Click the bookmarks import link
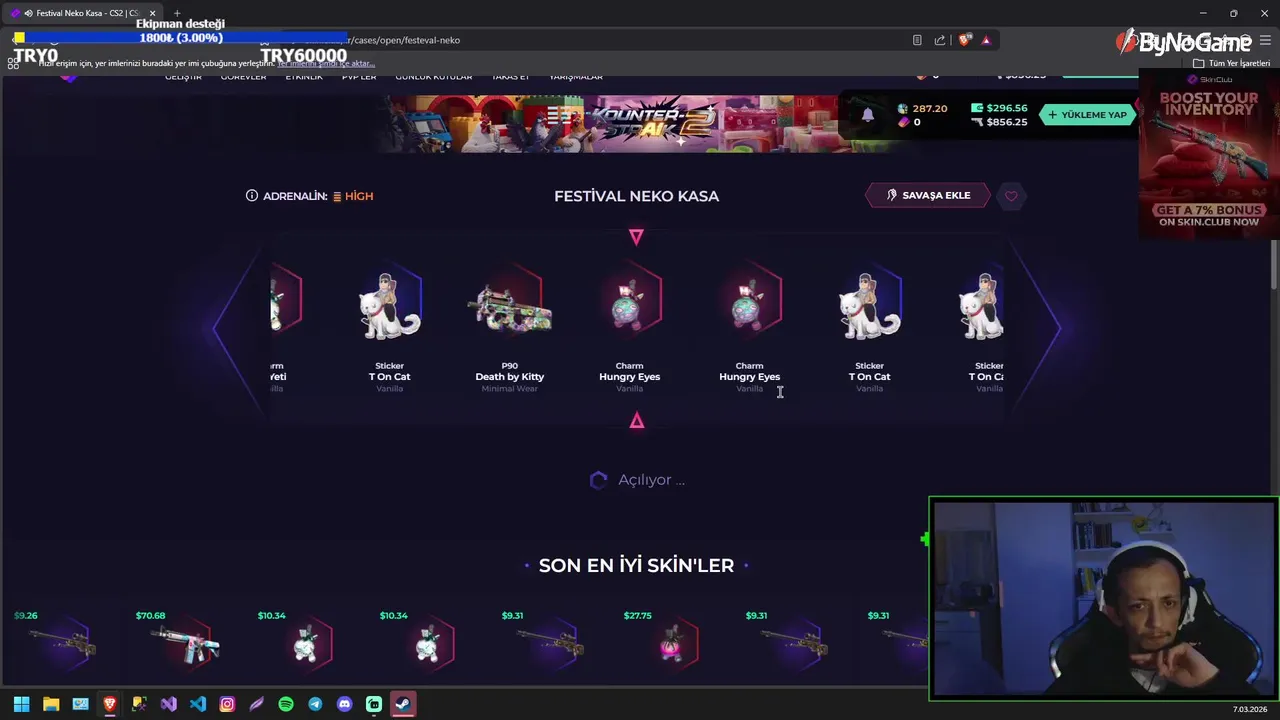1280x720 pixels. pyautogui.click(x=326, y=64)
